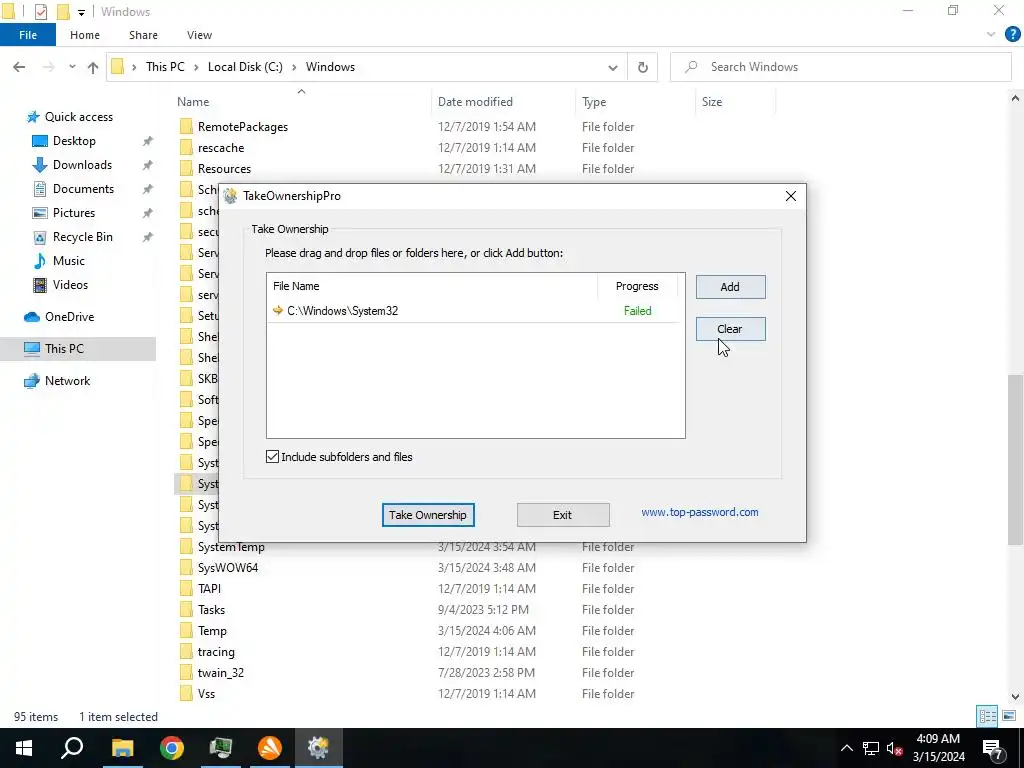Click the Progress column header
This screenshot has width=1024, height=768.
tap(637, 286)
